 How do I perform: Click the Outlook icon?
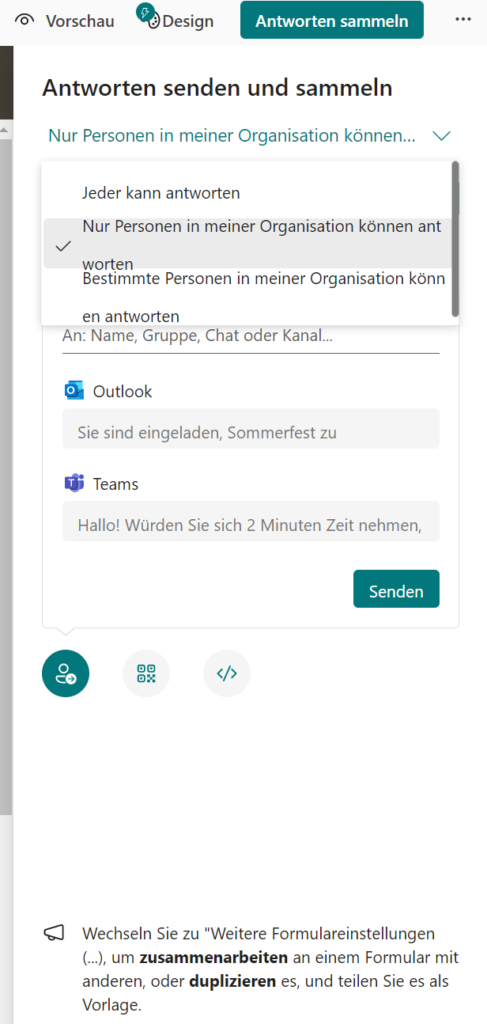click(74, 391)
